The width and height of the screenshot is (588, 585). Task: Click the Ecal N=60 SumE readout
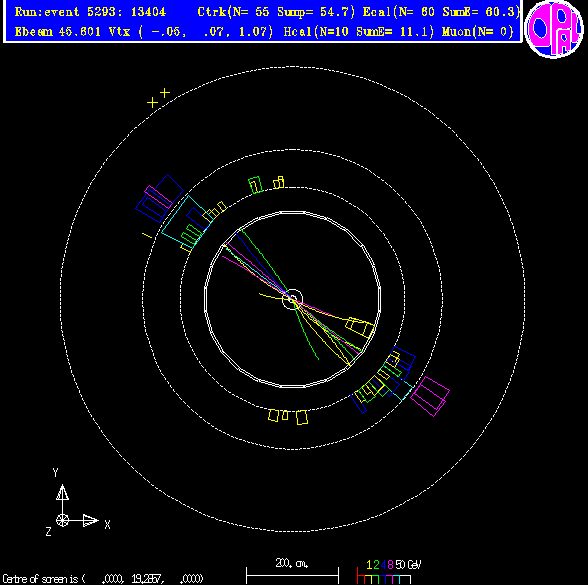[x=441, y=12]
